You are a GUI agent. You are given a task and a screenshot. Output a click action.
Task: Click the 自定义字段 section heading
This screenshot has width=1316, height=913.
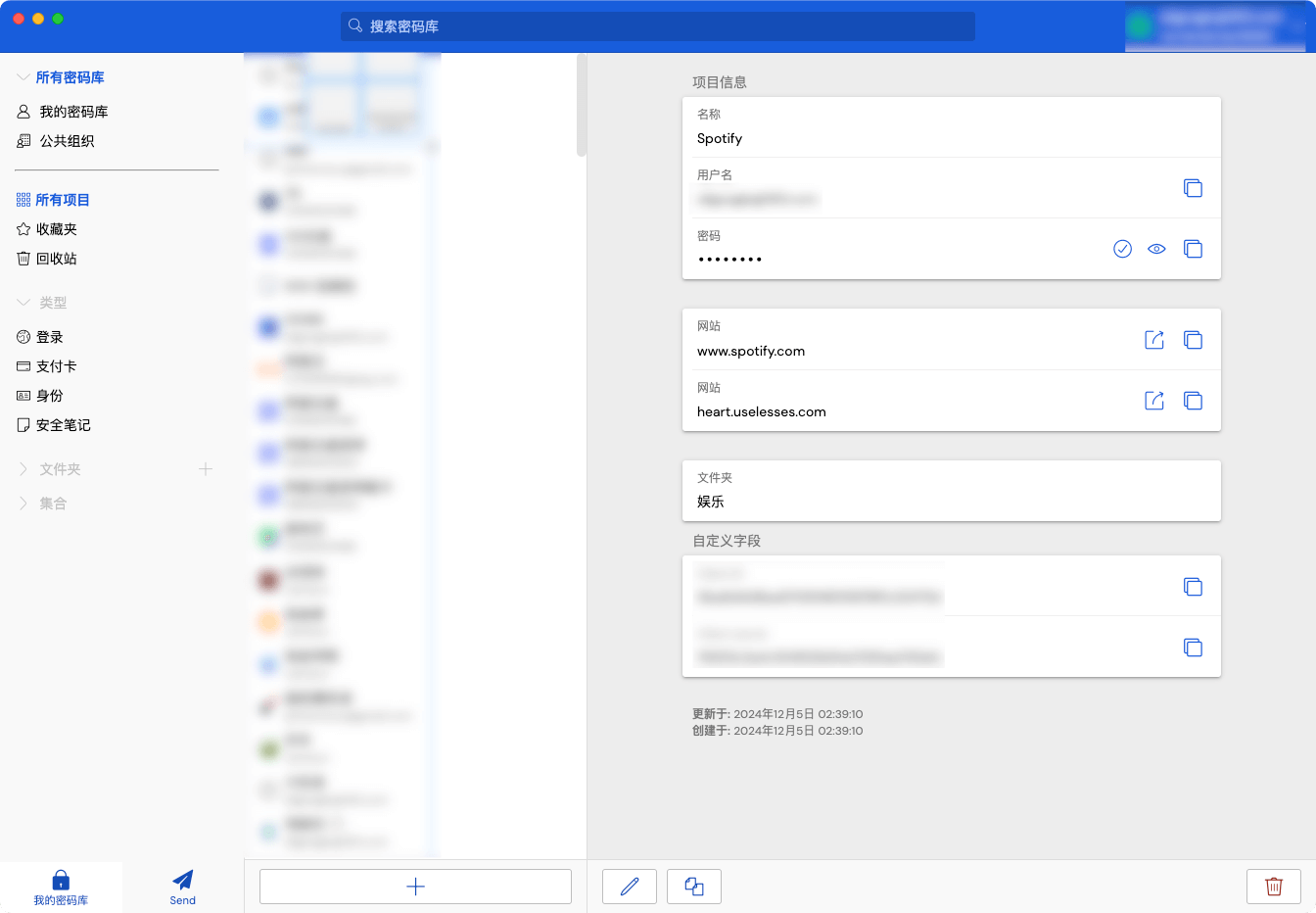tap(727, 541)
